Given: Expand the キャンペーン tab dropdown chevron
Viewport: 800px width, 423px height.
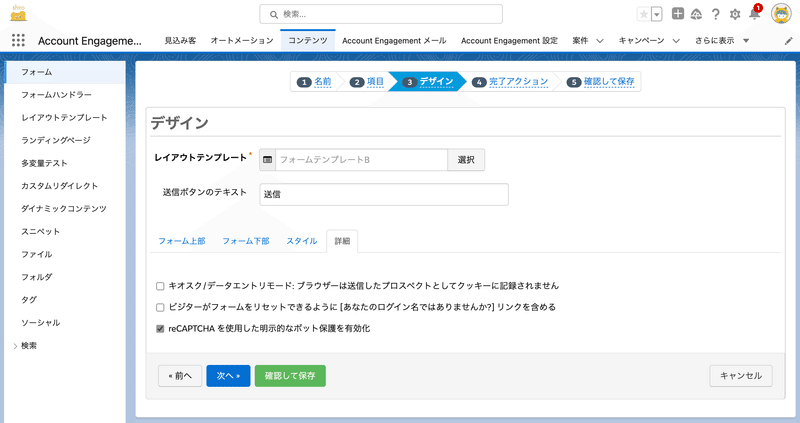Looking at the screenshot, I should 676,41.
